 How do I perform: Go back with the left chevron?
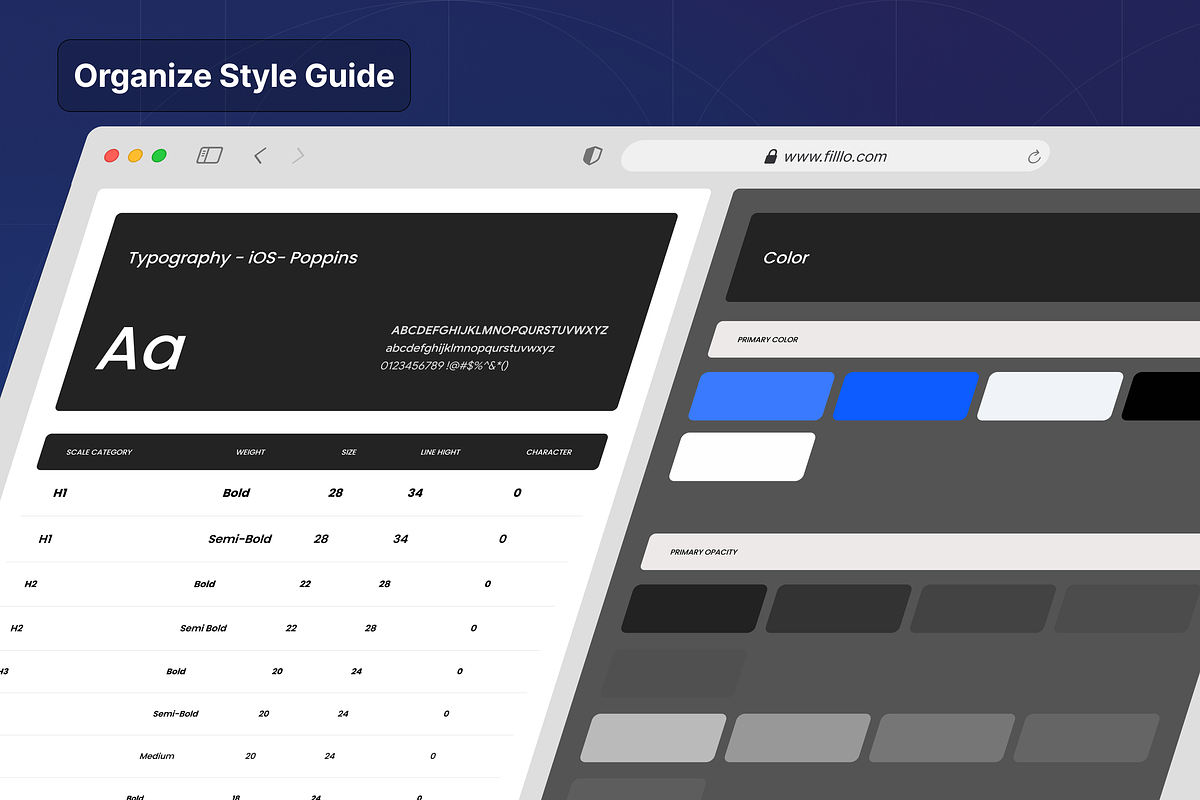point(259,156)
